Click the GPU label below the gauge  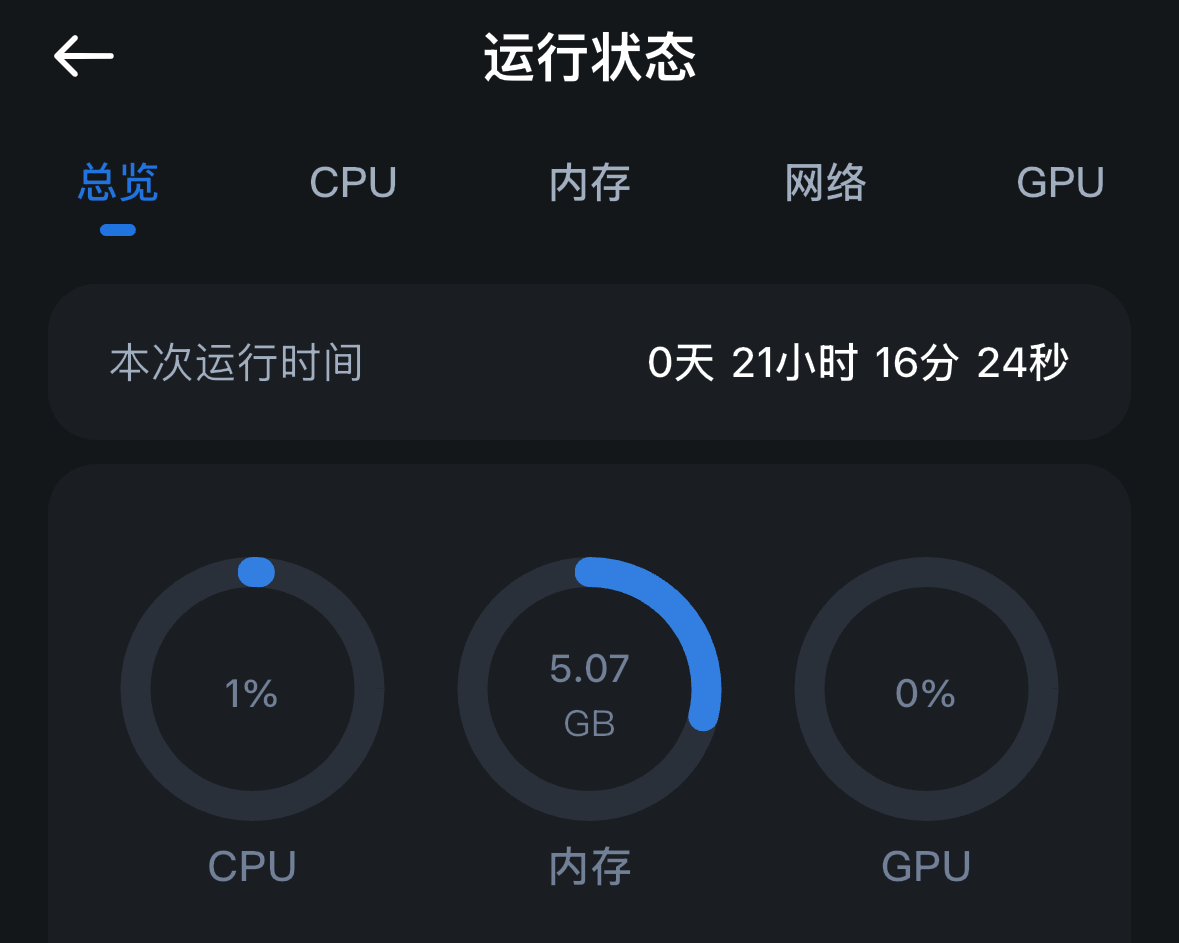926,866
